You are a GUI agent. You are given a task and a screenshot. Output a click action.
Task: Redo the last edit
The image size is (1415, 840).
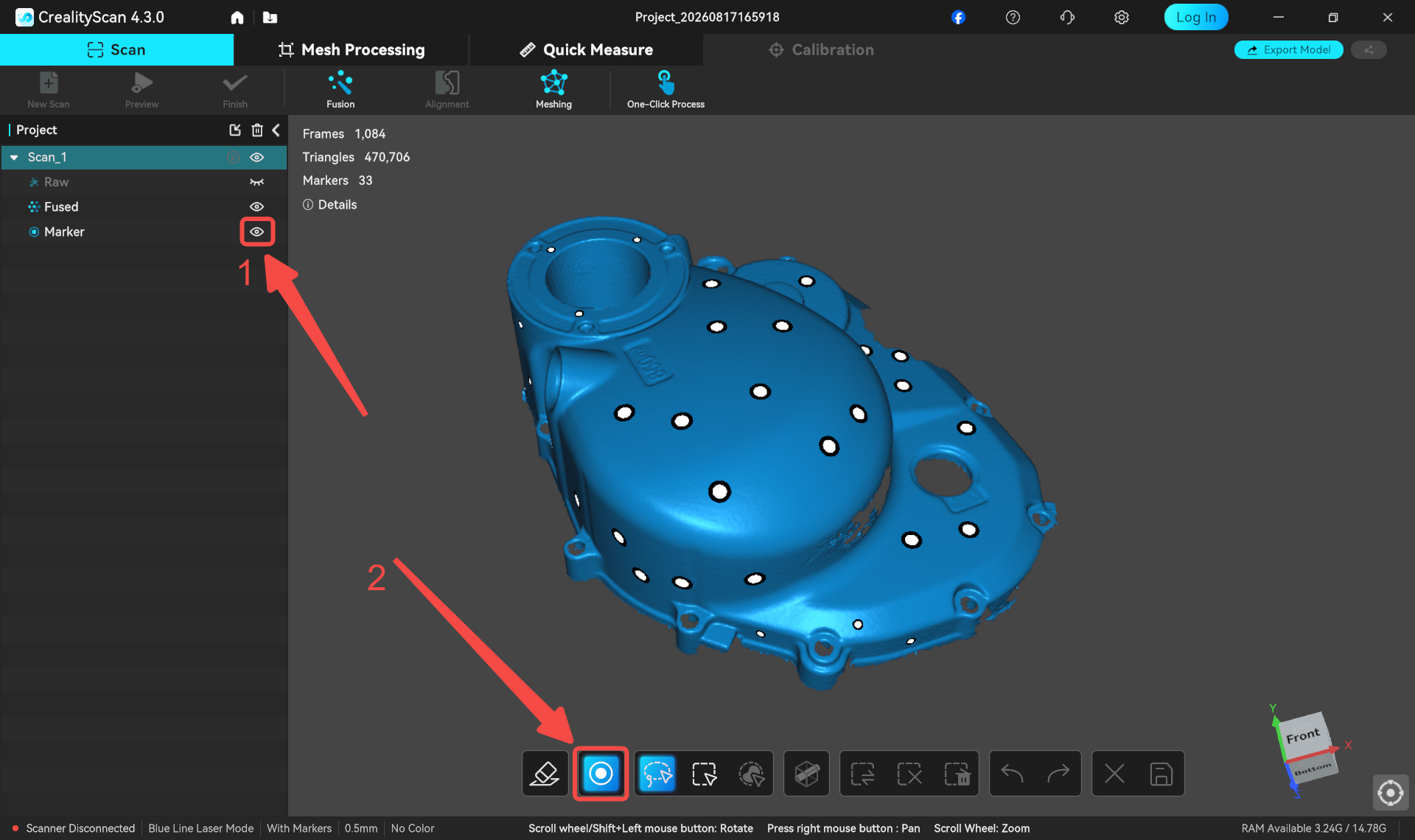(x=1058, y=774)
